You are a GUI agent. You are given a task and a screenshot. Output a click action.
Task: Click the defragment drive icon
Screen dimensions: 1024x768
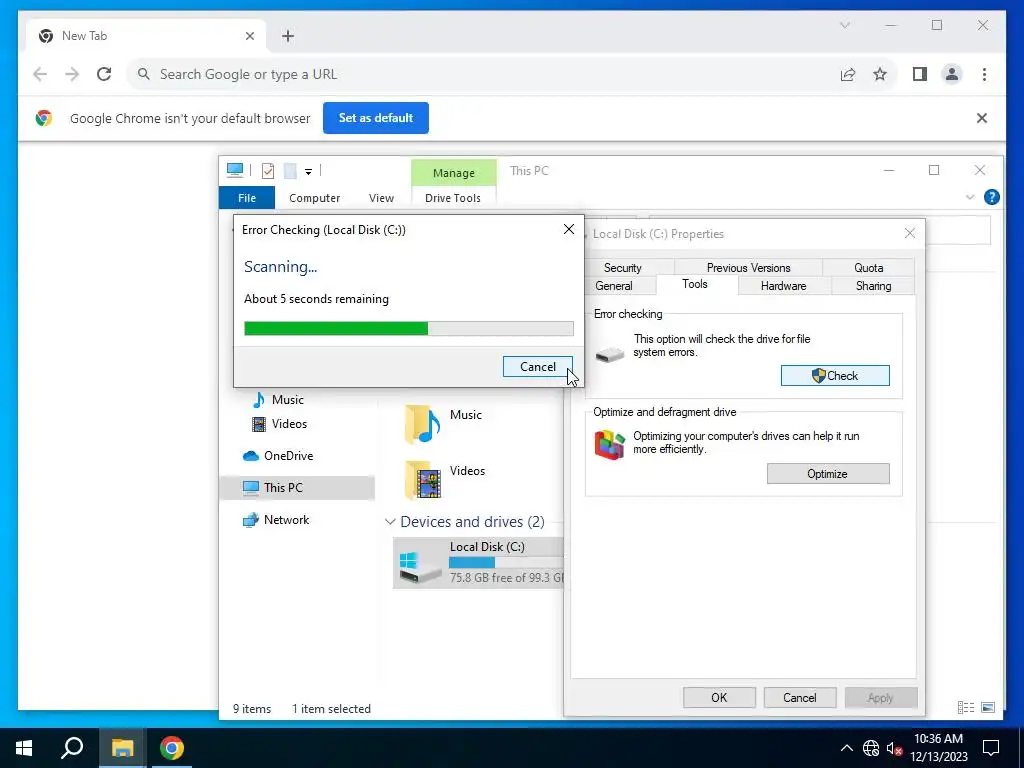click(609, 445)
